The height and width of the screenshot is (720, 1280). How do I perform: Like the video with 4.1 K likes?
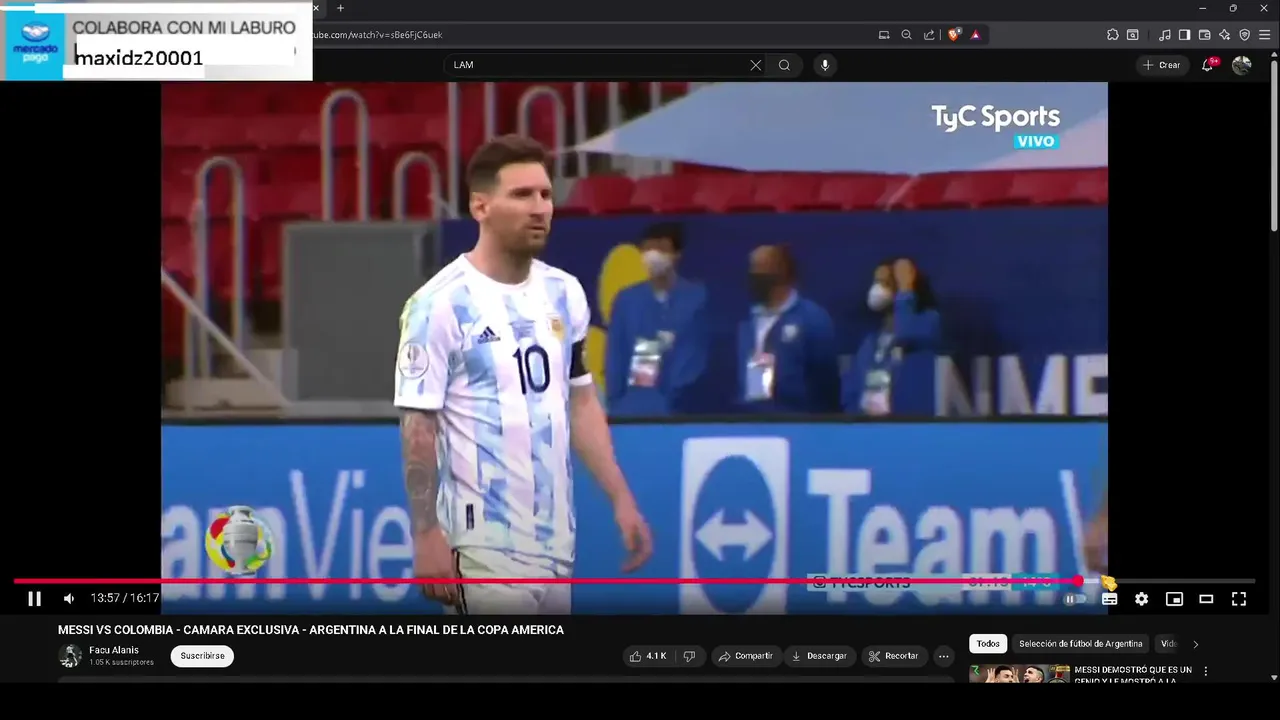click(x=647, y=656)
